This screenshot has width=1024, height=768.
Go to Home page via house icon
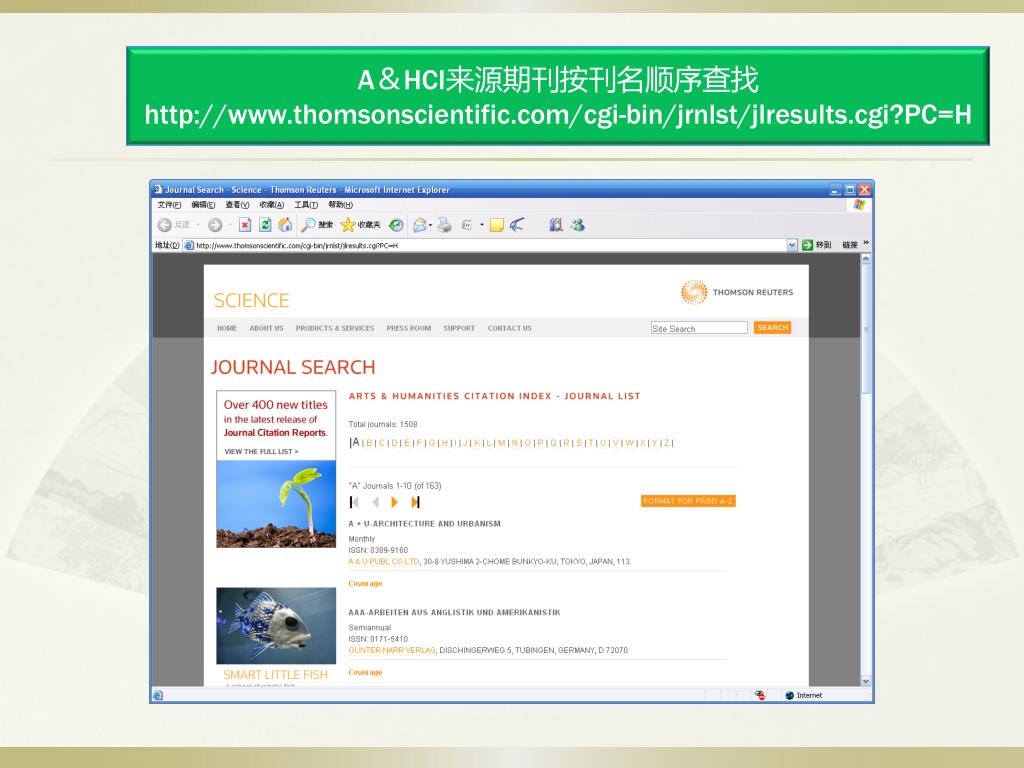pos(285,225)
